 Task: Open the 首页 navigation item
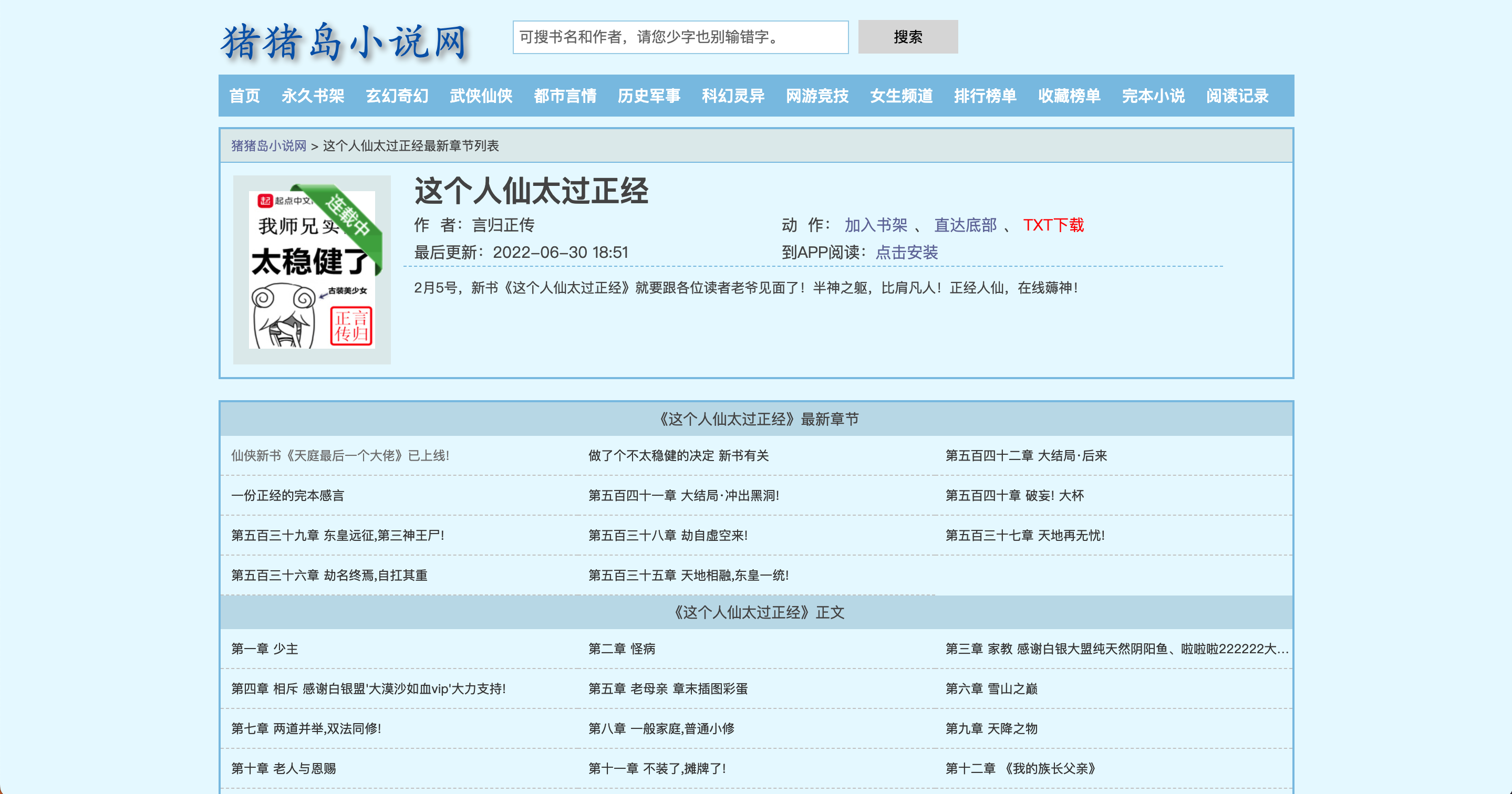244,96
